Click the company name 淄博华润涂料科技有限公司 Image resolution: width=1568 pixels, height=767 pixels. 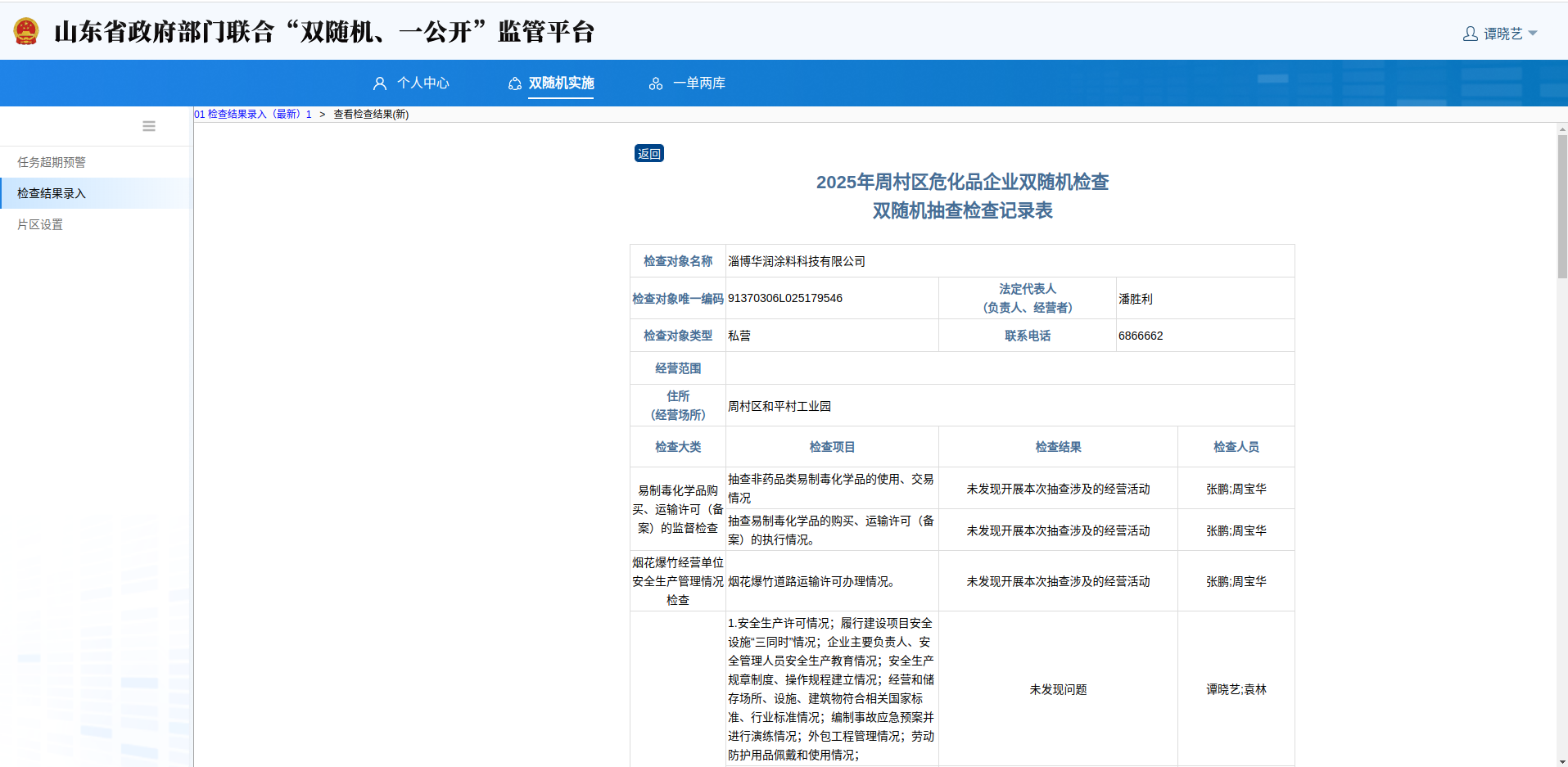(x=797, y=261)
